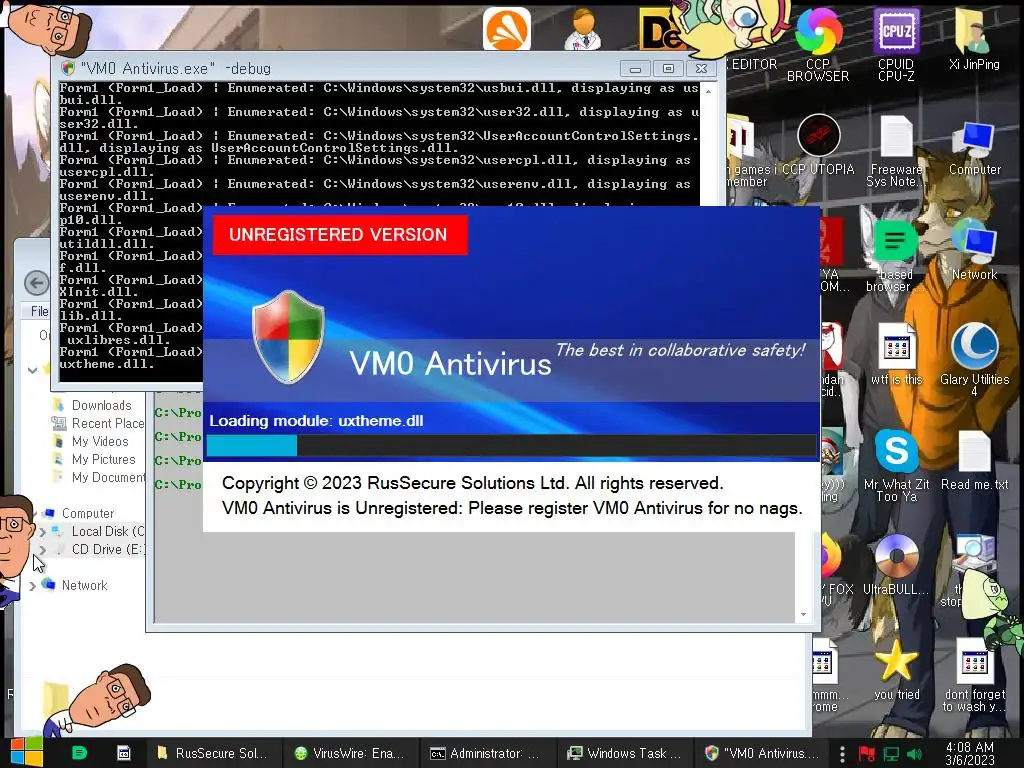
Task: Switch to VirusWire taskbar window
Action: (x=350, y=753)
